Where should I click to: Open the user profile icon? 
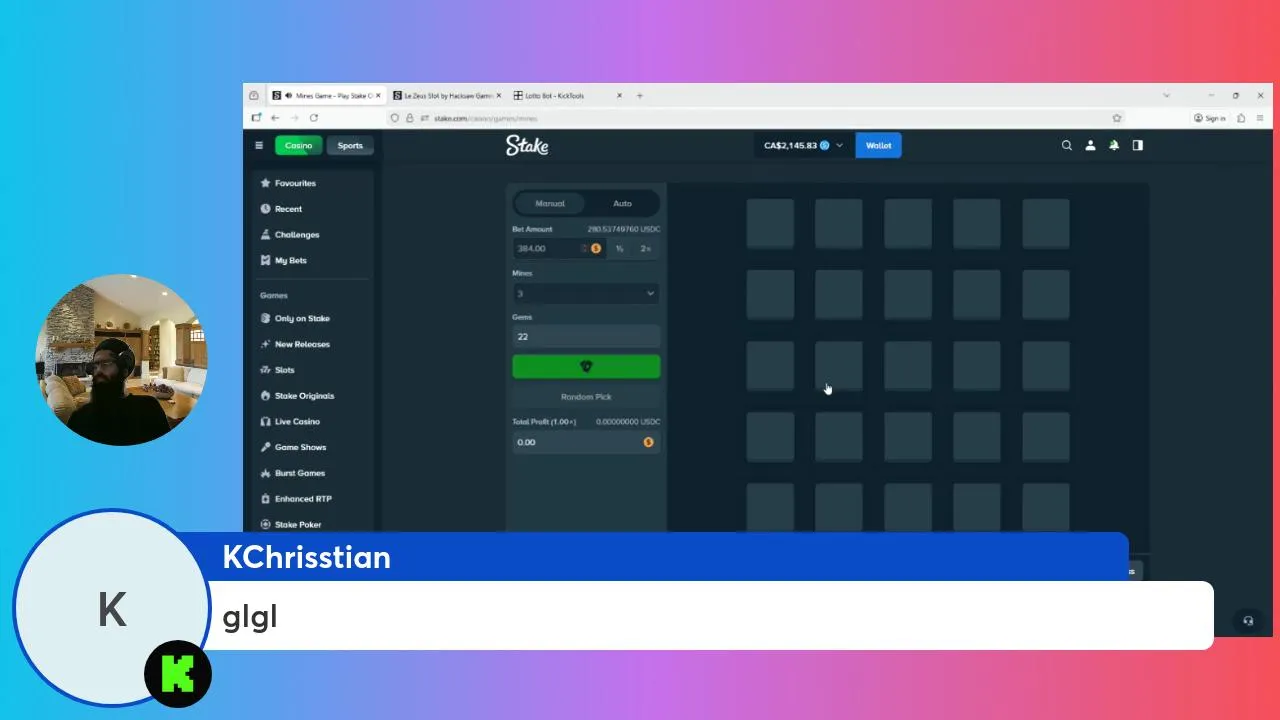1090,145
